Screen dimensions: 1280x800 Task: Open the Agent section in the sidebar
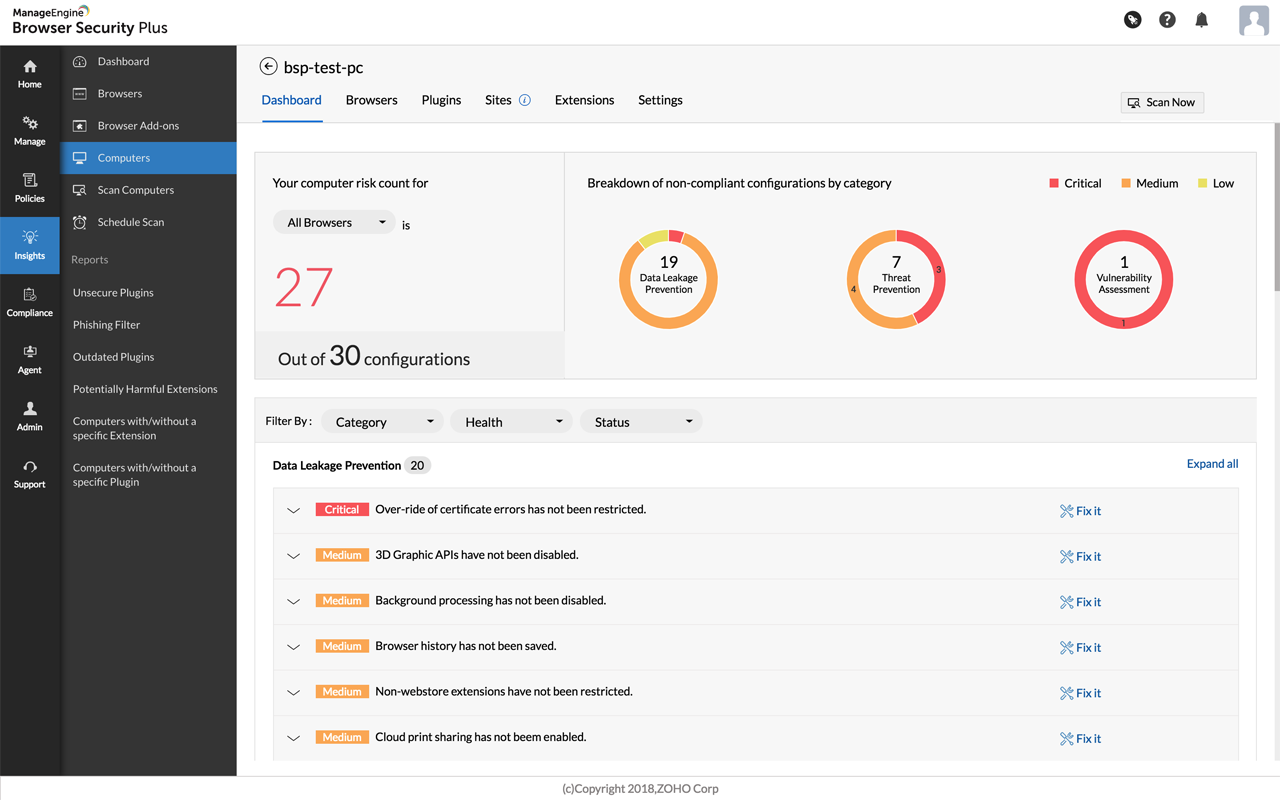(x=29, y=360)
